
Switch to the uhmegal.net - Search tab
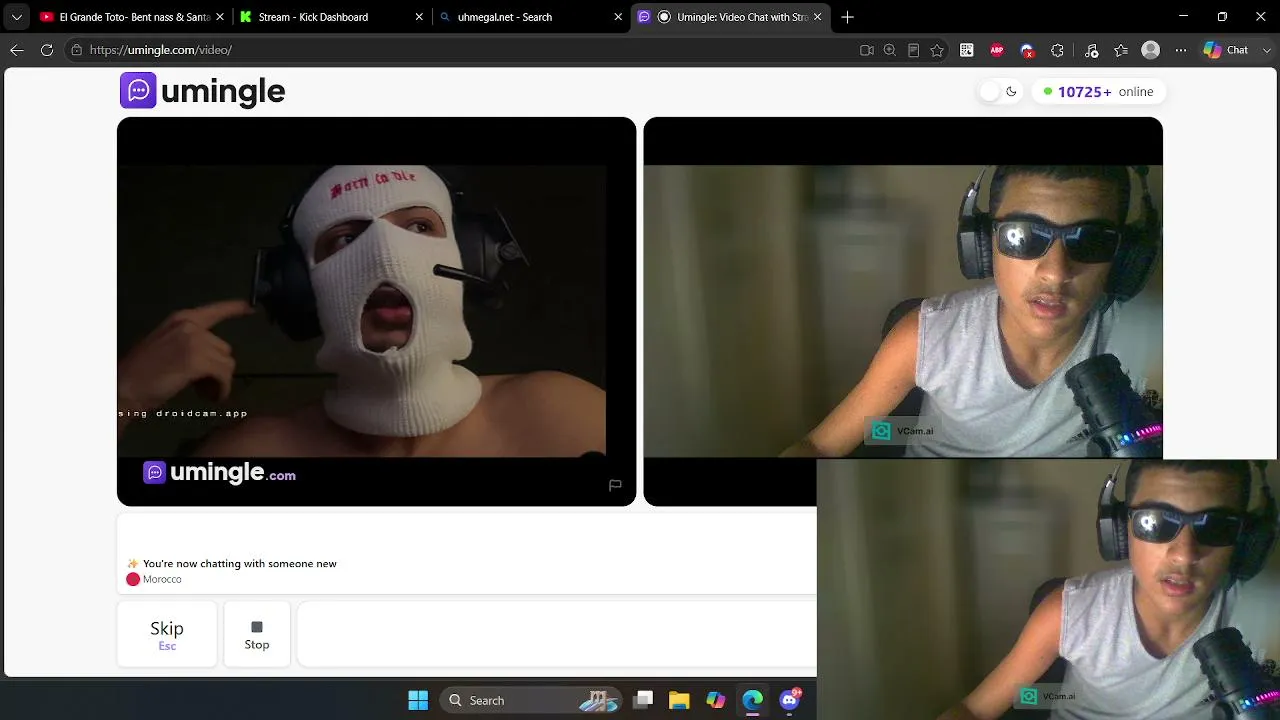click(530, 17)
